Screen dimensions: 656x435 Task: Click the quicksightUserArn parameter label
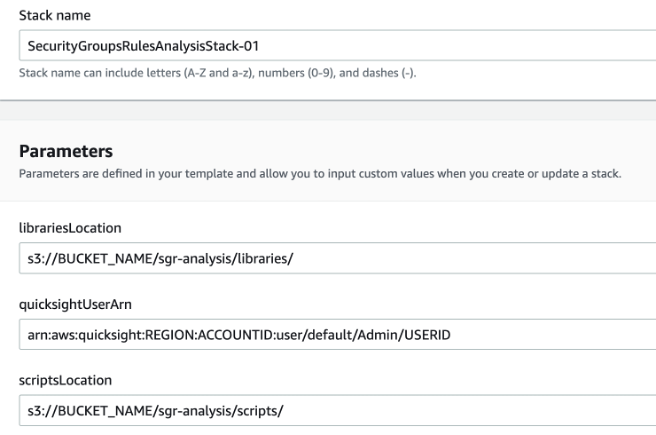75,304
